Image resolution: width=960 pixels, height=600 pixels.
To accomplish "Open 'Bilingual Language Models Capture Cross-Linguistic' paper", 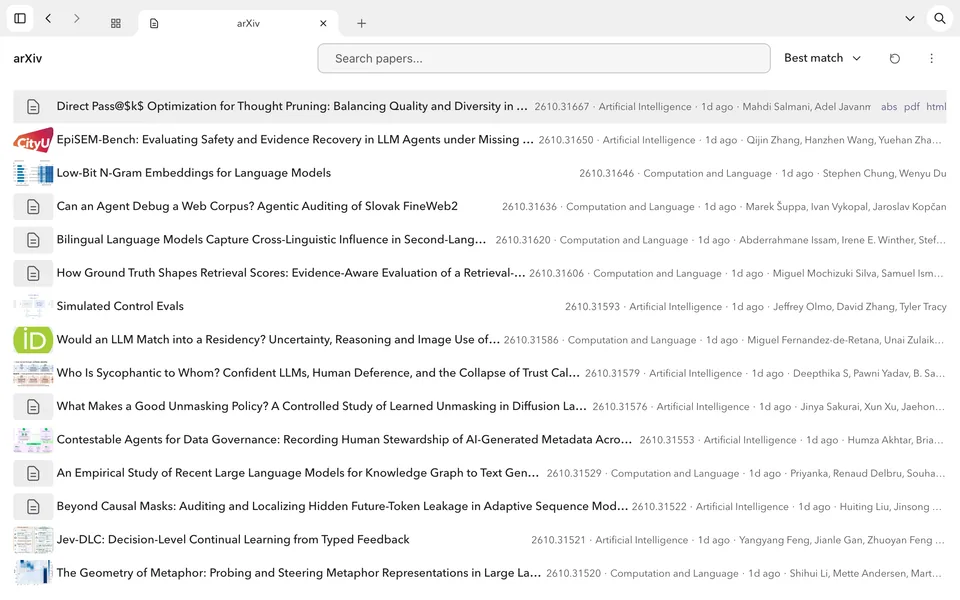I will coord(271,240).
